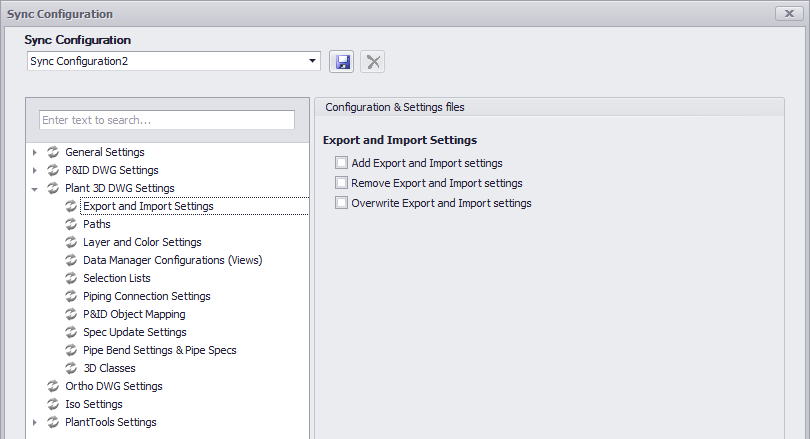The width and height of the screenshot is (810, 439).
Task: Open Piping Connection Settings
Action: coord(147,296)
